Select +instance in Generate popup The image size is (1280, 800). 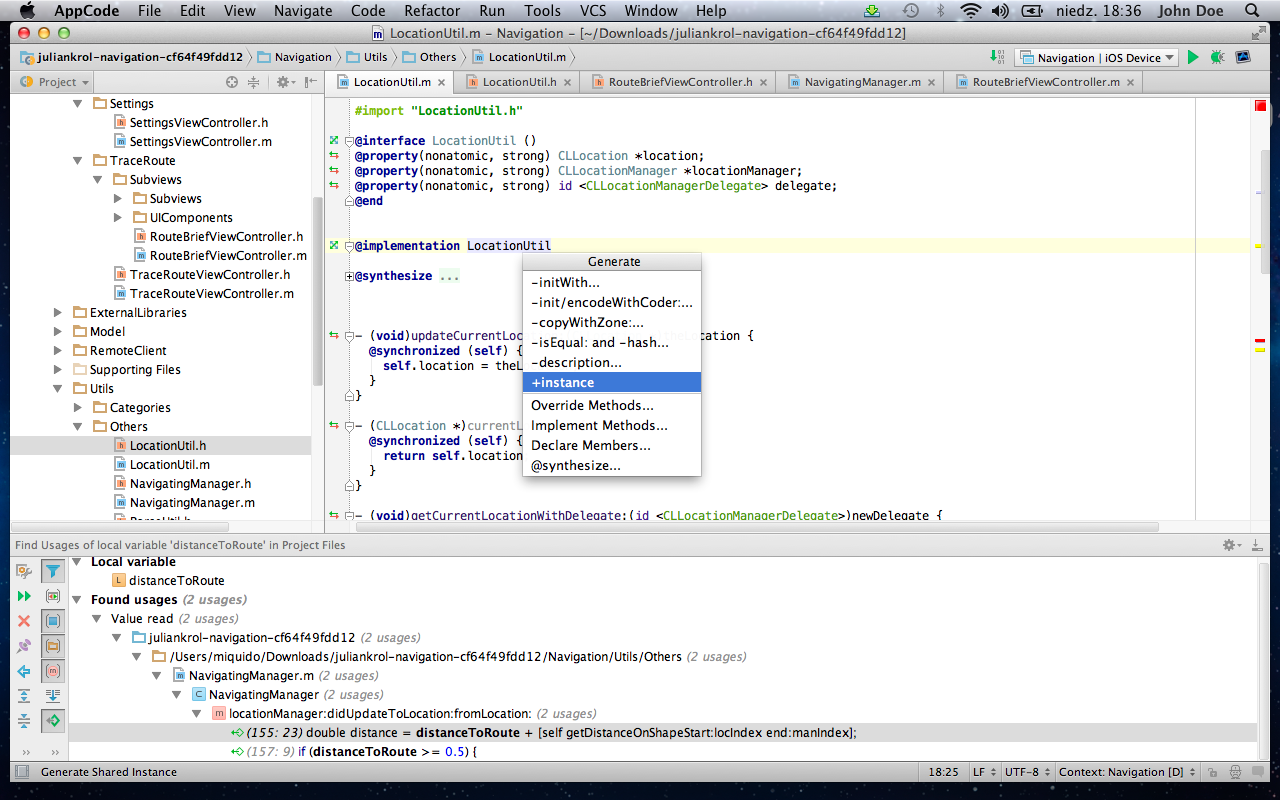(x=612, y=383)
